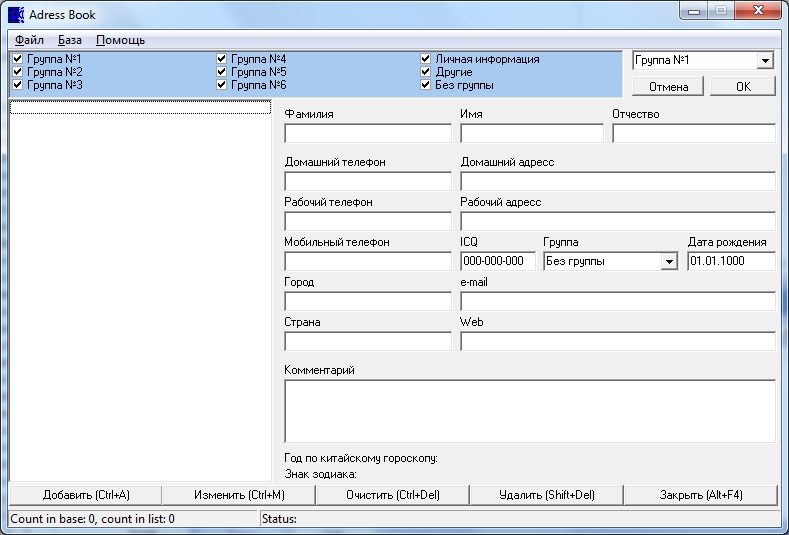Click the ICQ number field
The height and width of the screenshot is (535, 789).
coord(498,262)
